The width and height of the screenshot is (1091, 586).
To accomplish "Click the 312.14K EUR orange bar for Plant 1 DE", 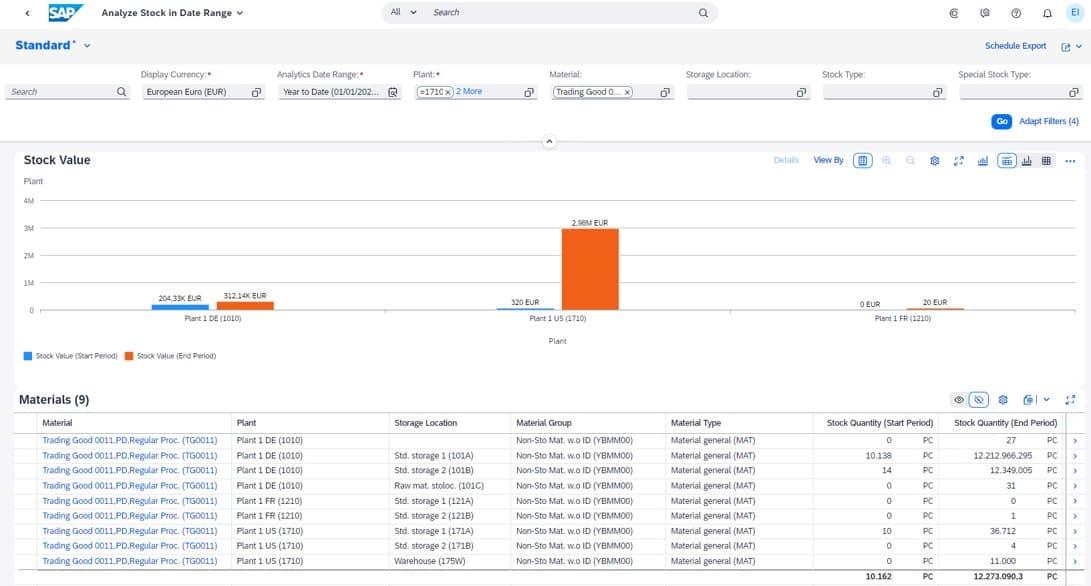I will tap(245, 306).
